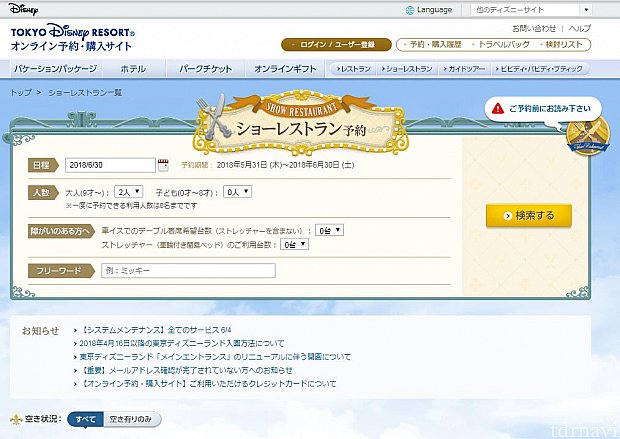This screenshot has height=439, width=620.
Task: Click the Show Restaurant round badge icon
Action: click(x=588, y=136)
